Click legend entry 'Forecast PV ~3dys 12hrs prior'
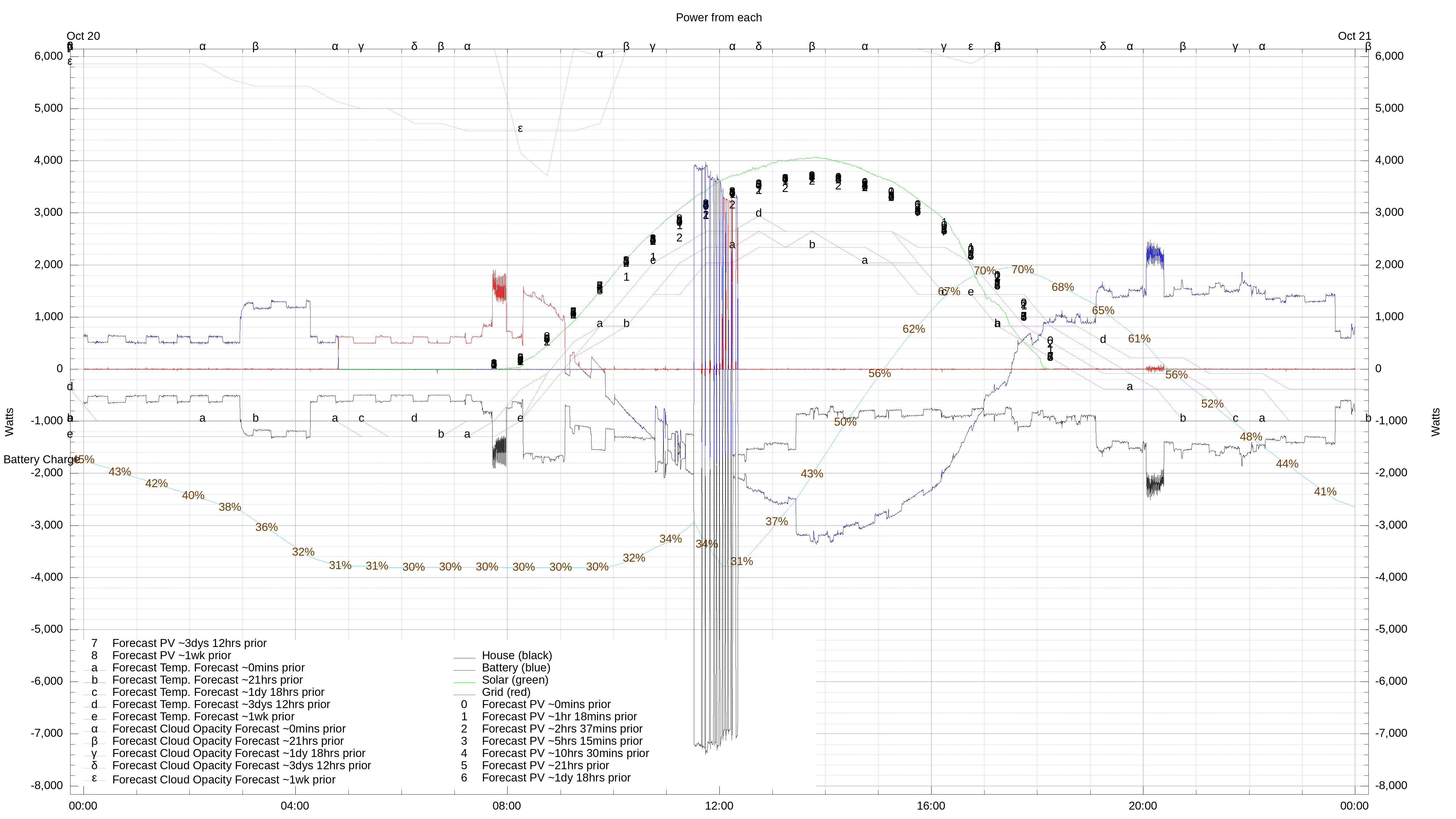The image size is (1456, 819). pyautogui.click(x=189, y=643)
